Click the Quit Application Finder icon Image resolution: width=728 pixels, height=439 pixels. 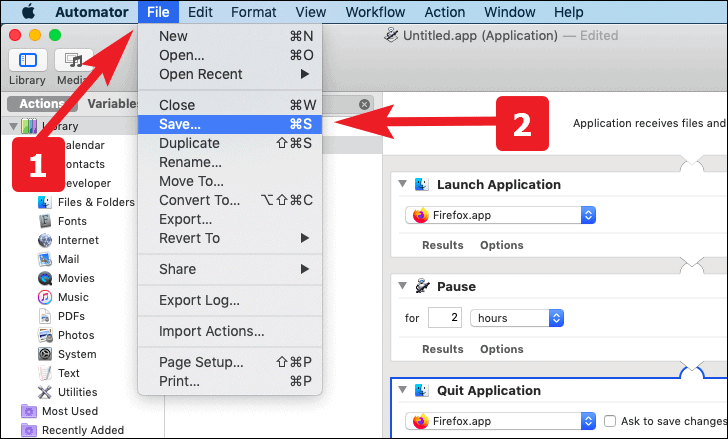[422, 390]
